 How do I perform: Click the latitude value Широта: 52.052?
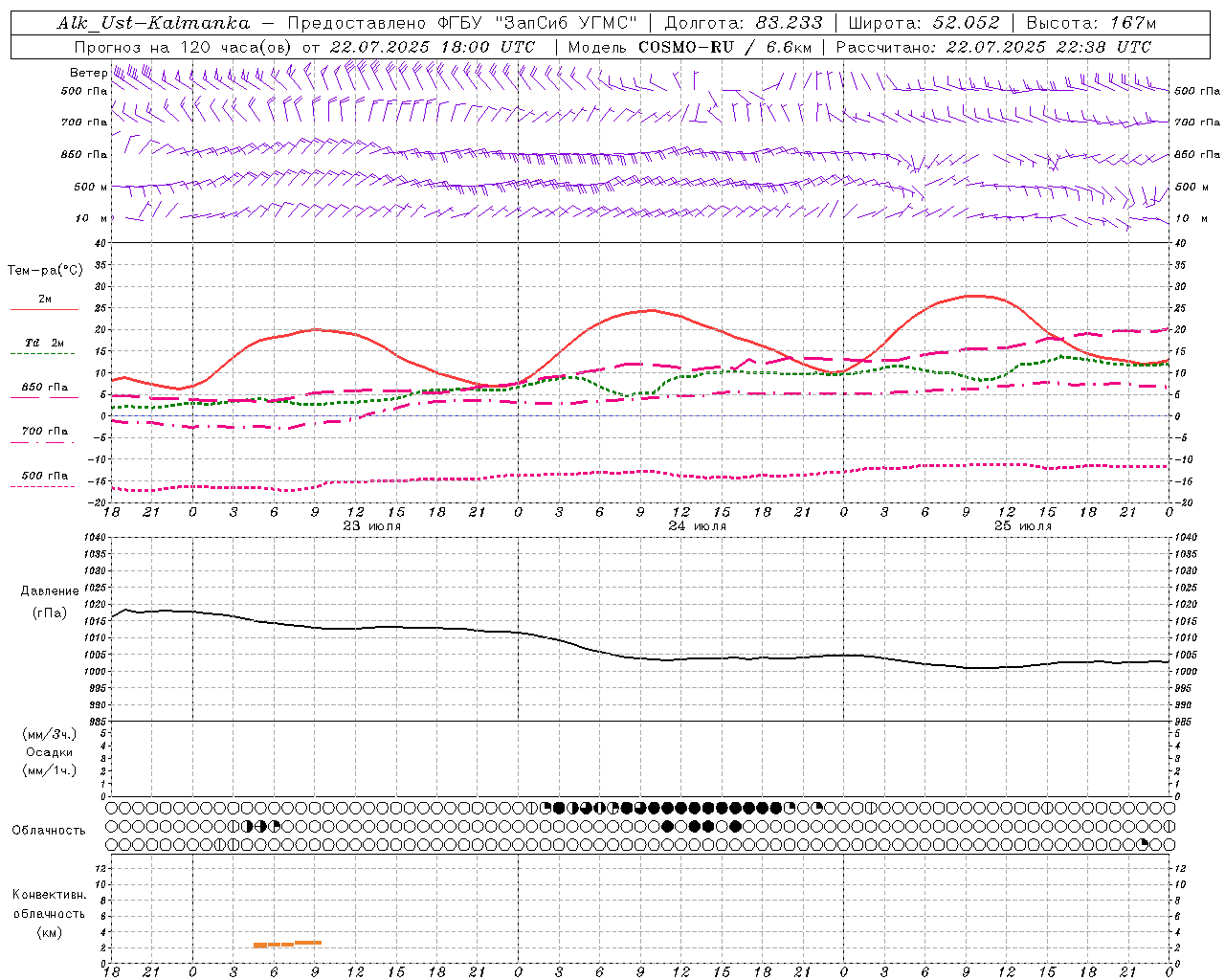click(923, 23)
